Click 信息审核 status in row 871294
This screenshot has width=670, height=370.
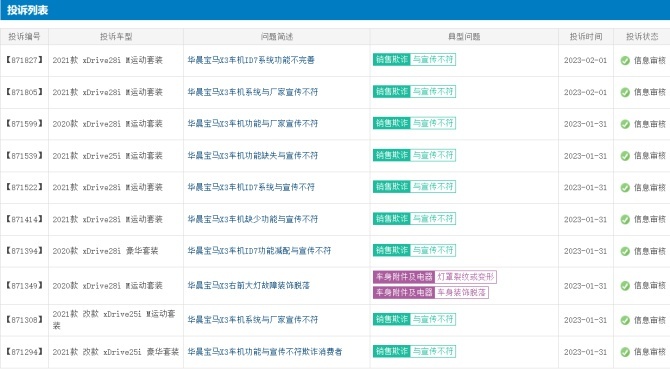point(649,352)
